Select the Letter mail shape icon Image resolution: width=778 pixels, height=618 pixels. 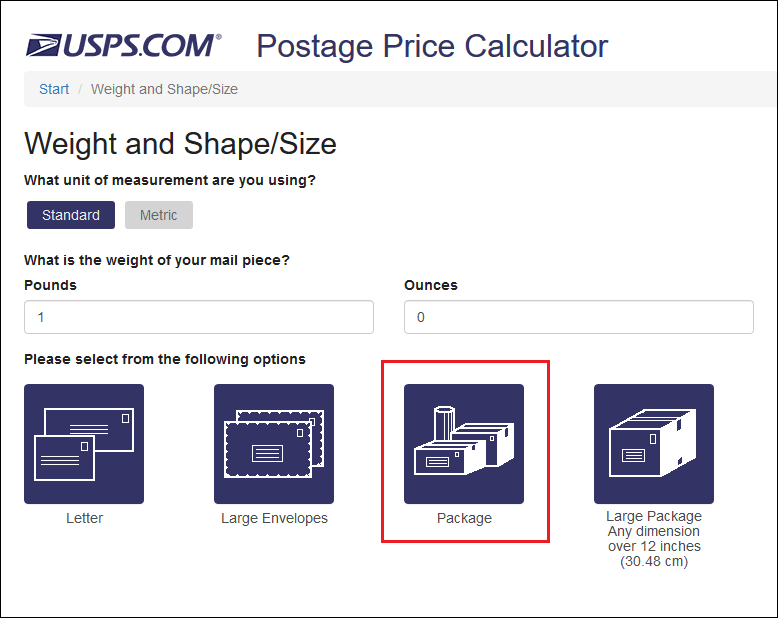pyautogui.click(x=84, y=444)
